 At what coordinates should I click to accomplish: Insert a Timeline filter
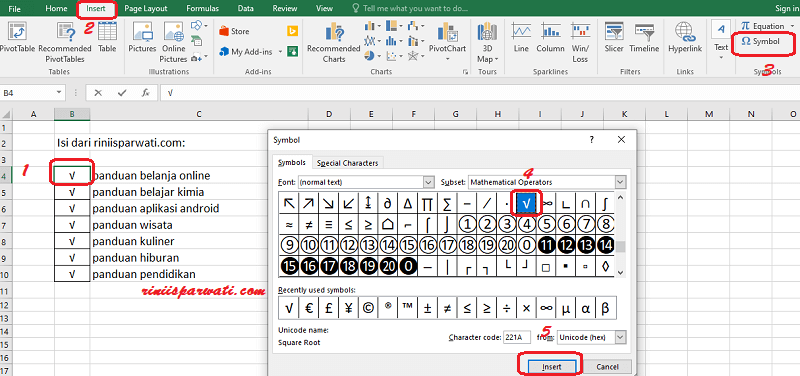[x=644, y=38]
